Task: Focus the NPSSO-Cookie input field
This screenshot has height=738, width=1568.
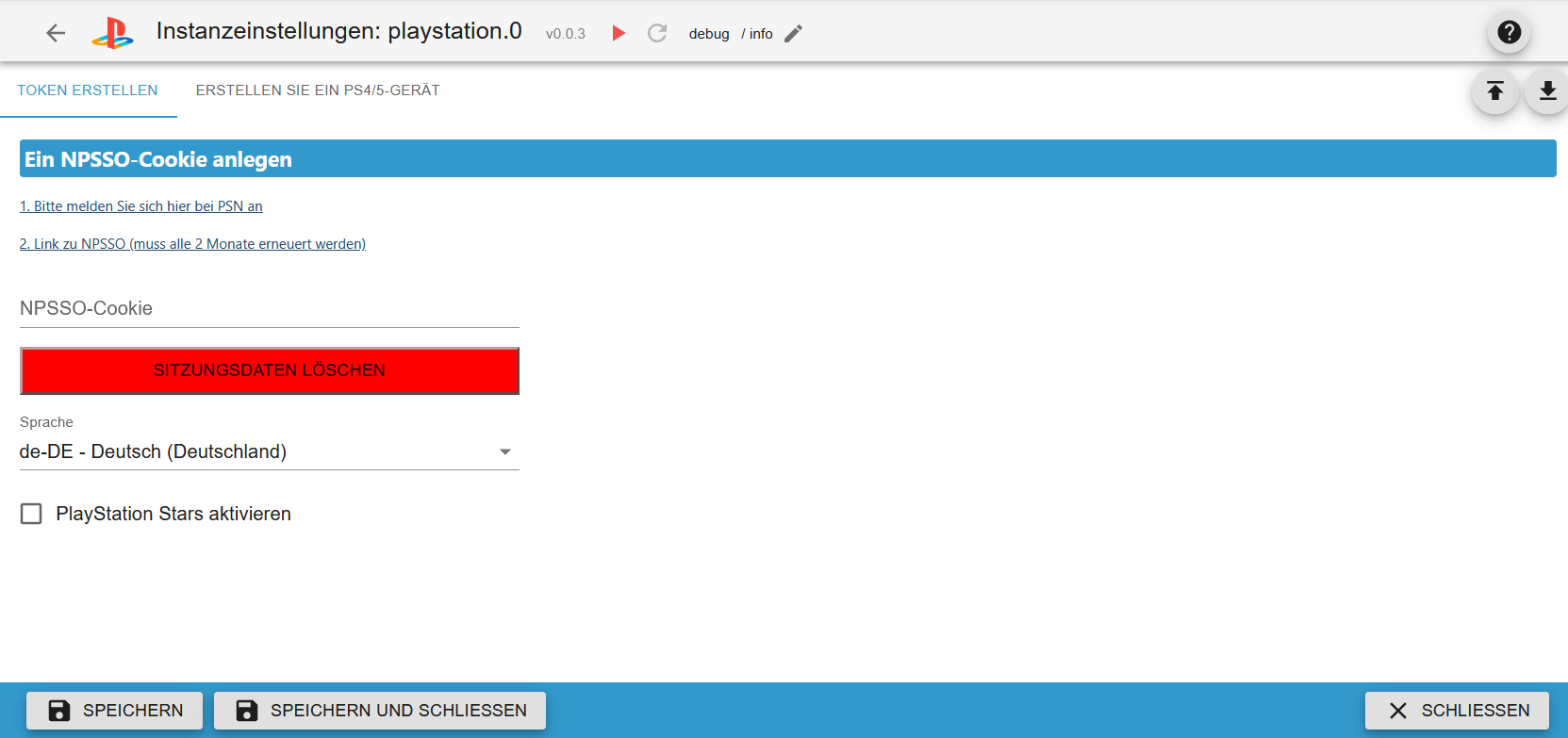Action: (270, 308)
